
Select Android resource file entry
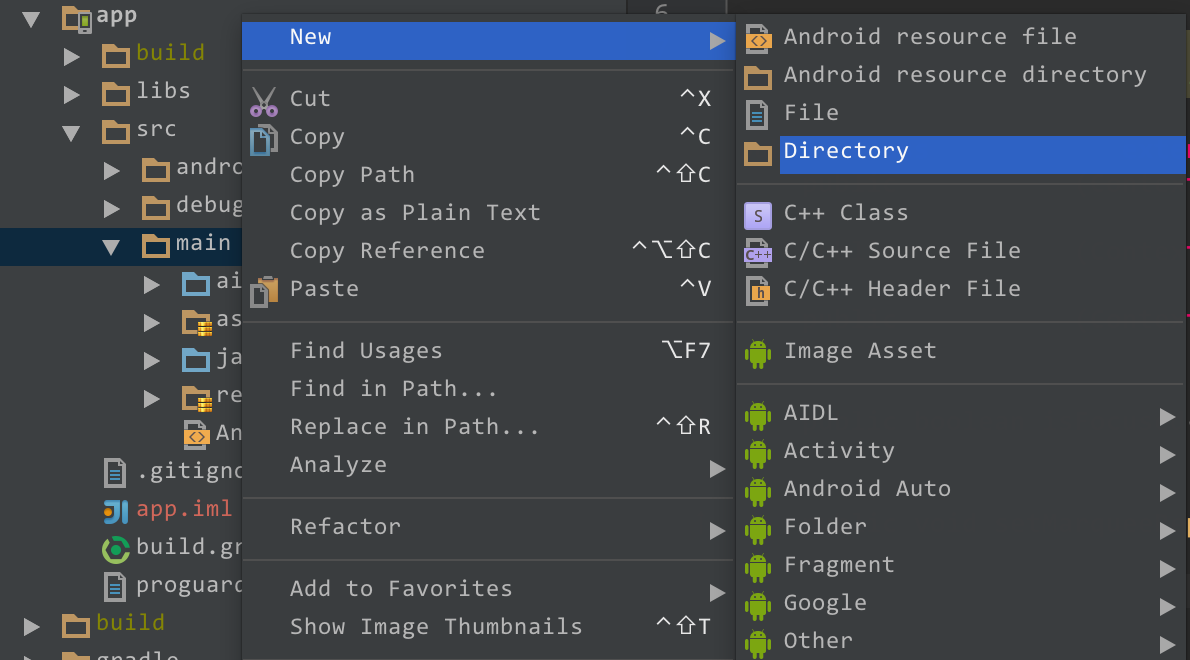(962, 37)
